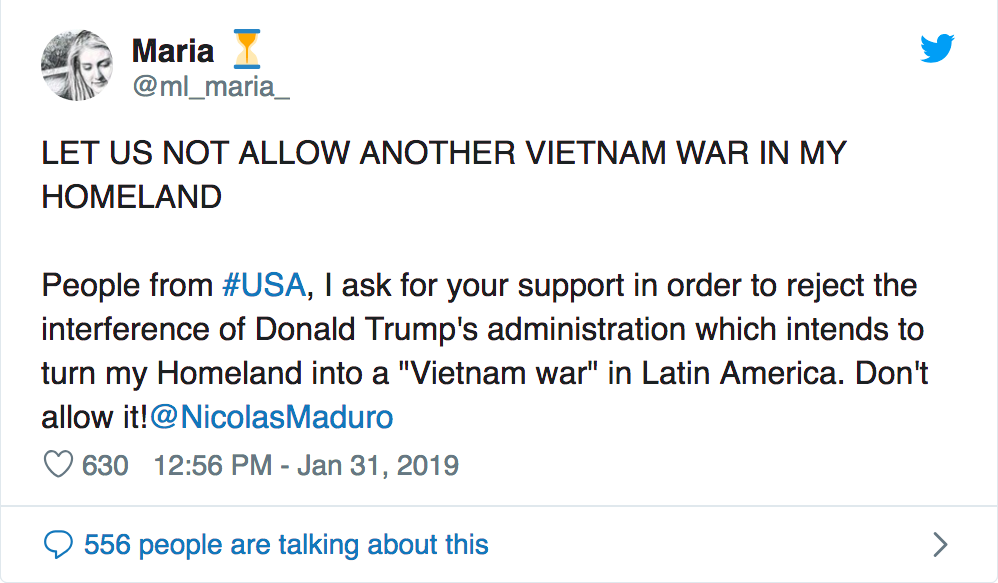Like the tweet with the heart icon

pyautogui.click(x=59, y=465)
